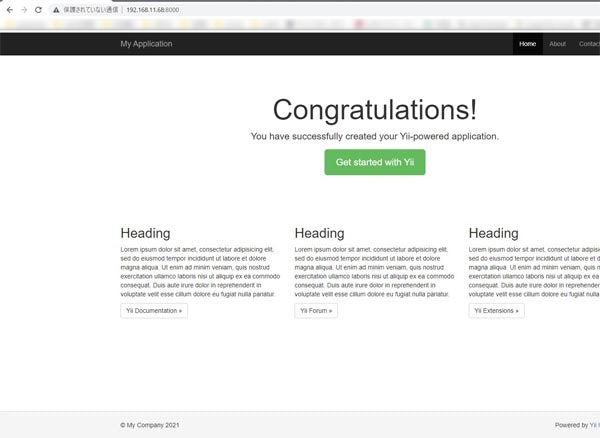Image resolution: width=600 pixels, height=438 pixels.
Task: Open the About navigation item
Action: pos(557,44)
